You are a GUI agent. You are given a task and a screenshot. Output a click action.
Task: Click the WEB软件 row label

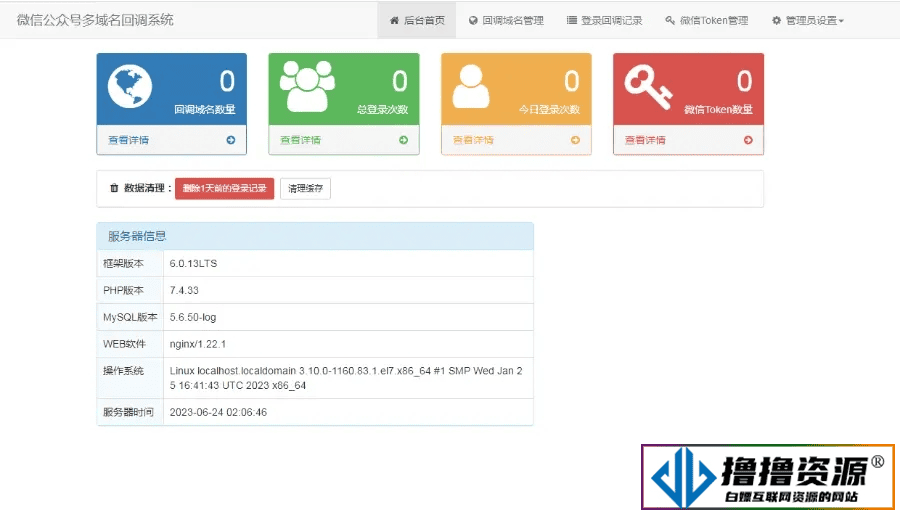[124, 344]
